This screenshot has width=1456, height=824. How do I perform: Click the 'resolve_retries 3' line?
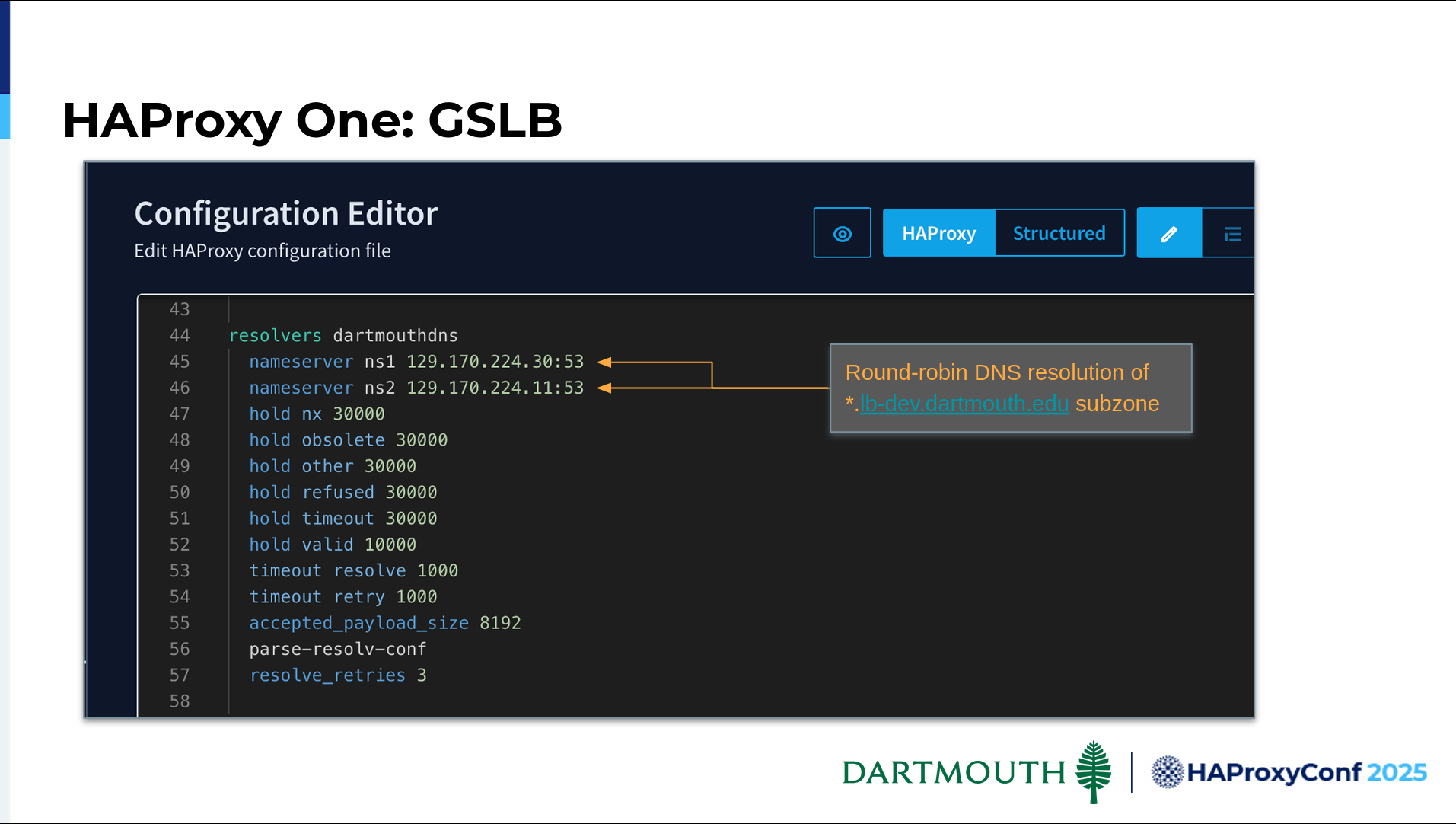[x=338, y=675]
